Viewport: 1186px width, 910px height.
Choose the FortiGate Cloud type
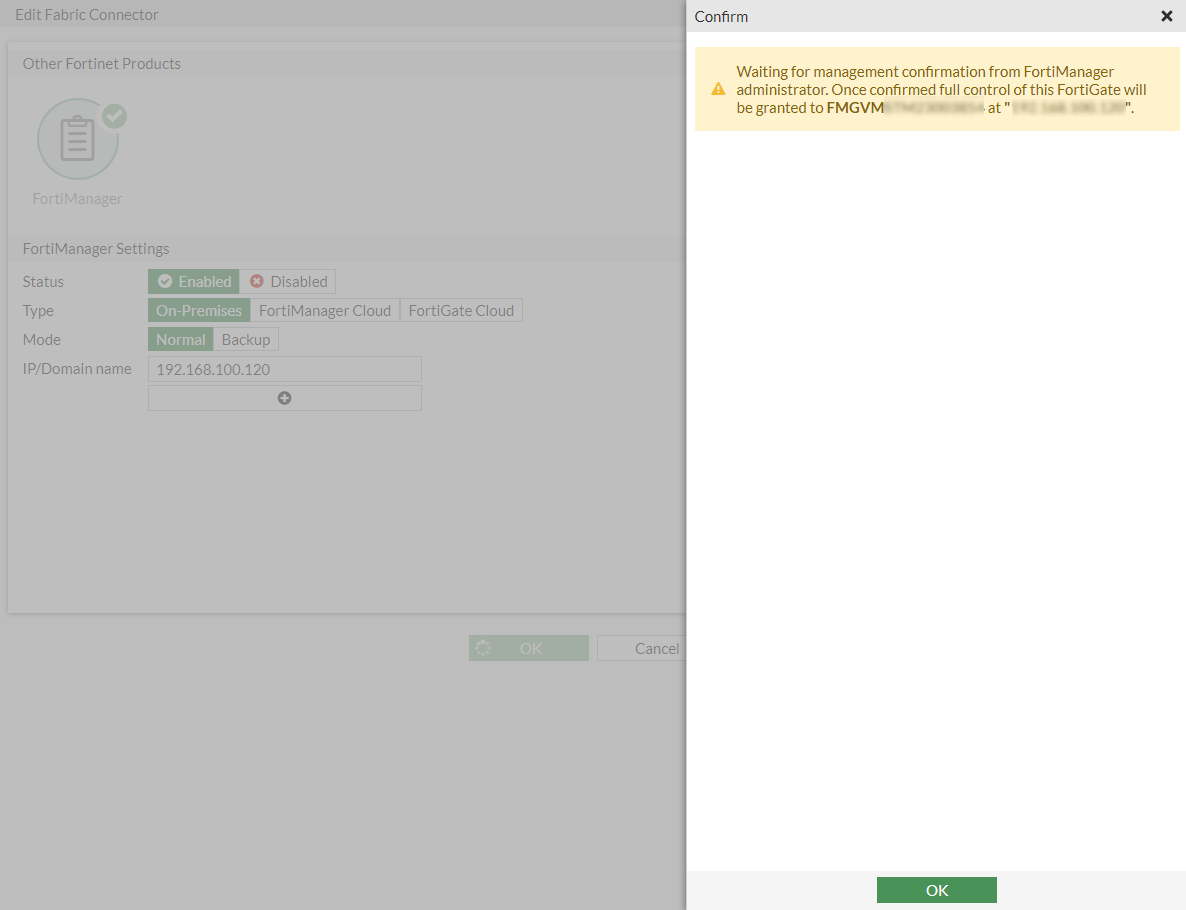[x=461, y=310]
